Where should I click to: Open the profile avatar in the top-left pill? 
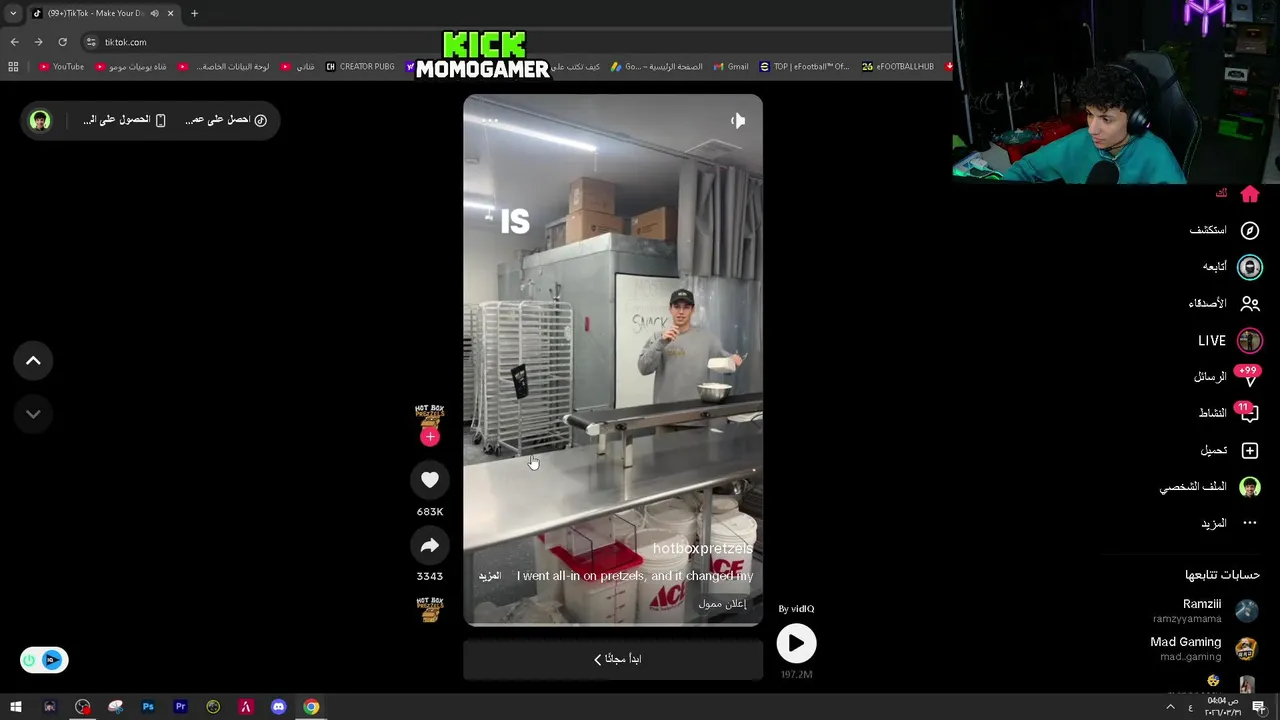pos(40,120)
